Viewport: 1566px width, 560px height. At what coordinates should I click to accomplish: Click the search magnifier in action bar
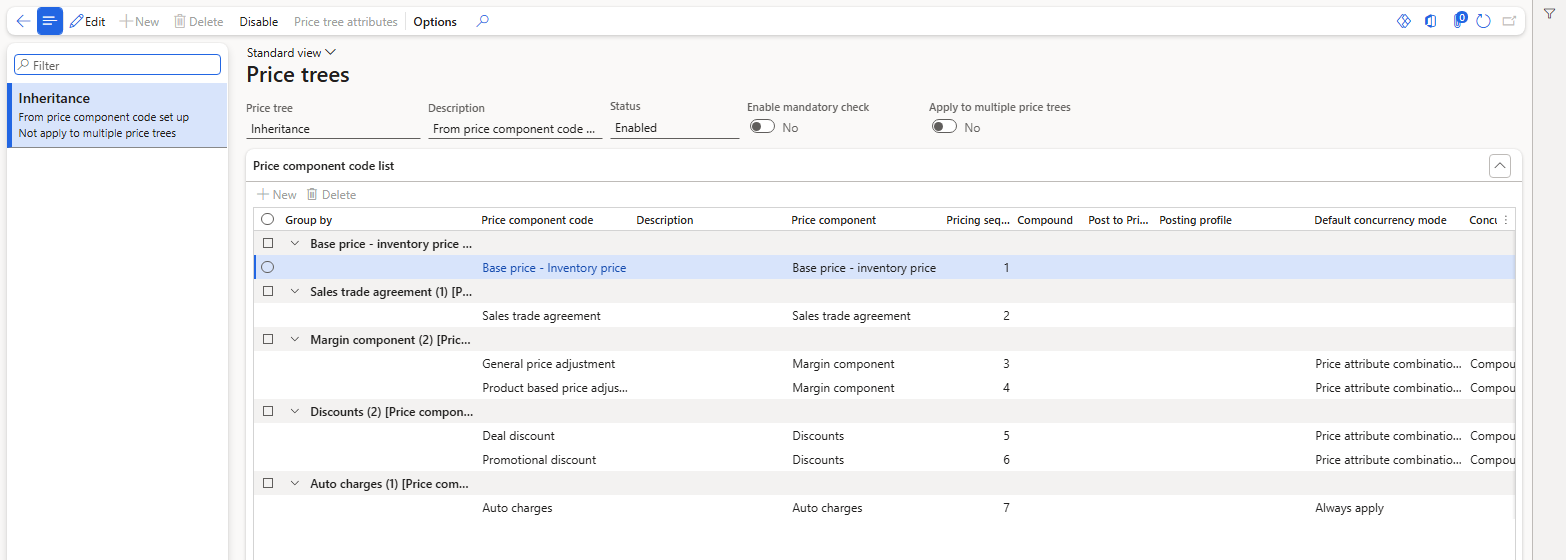[x=483, y=21]
